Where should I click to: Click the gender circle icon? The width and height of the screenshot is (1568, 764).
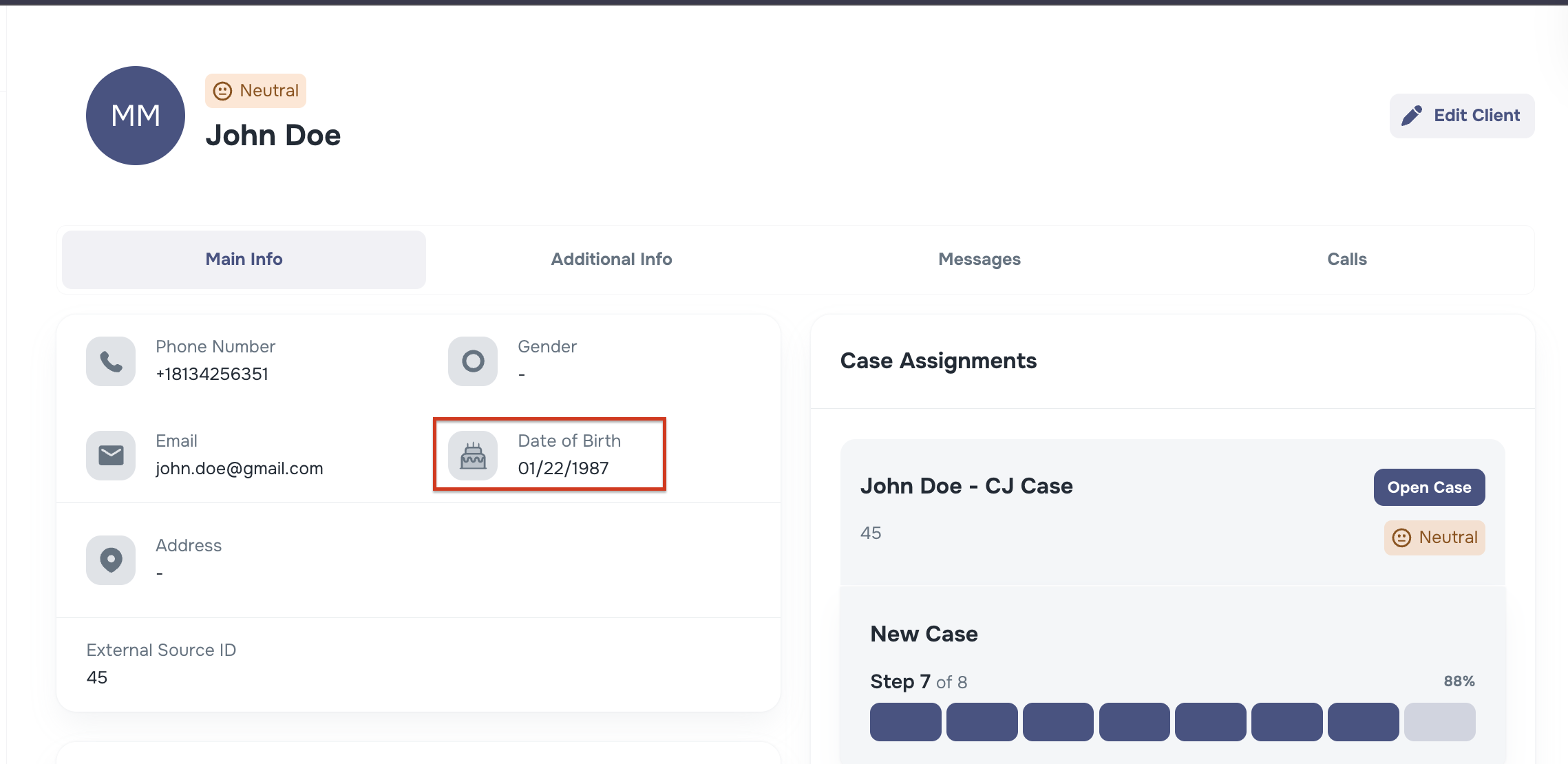coord(473,361)
